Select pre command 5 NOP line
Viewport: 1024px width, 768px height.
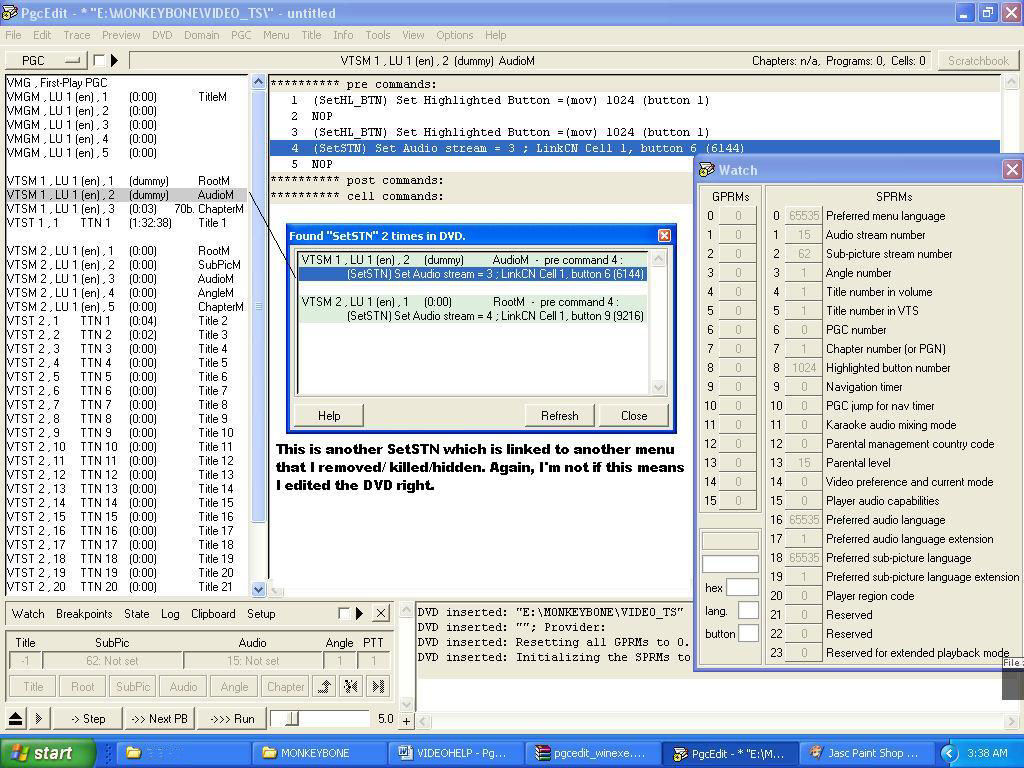tap(633, 165)
